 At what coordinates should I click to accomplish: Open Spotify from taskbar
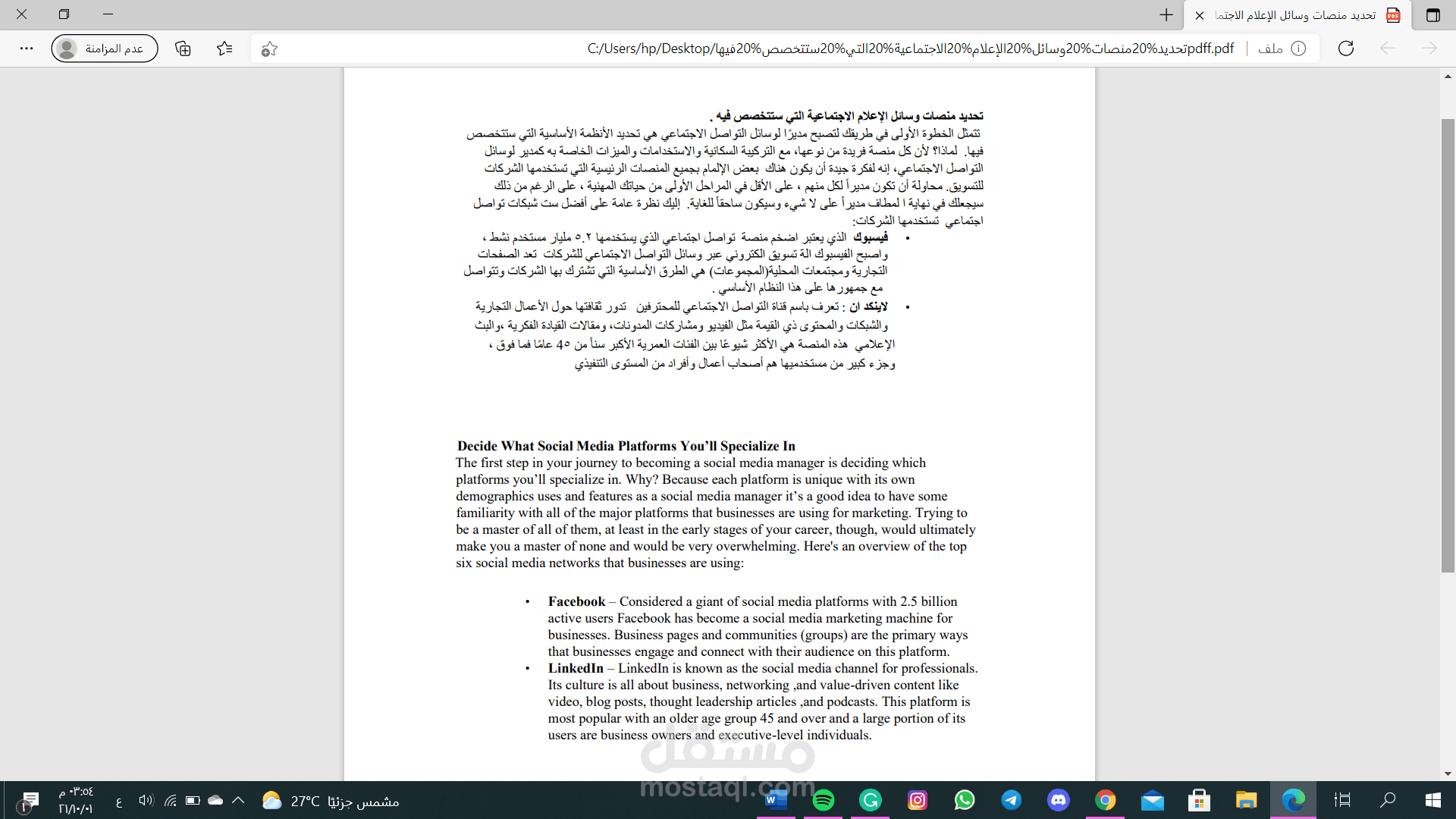(824, 800)
